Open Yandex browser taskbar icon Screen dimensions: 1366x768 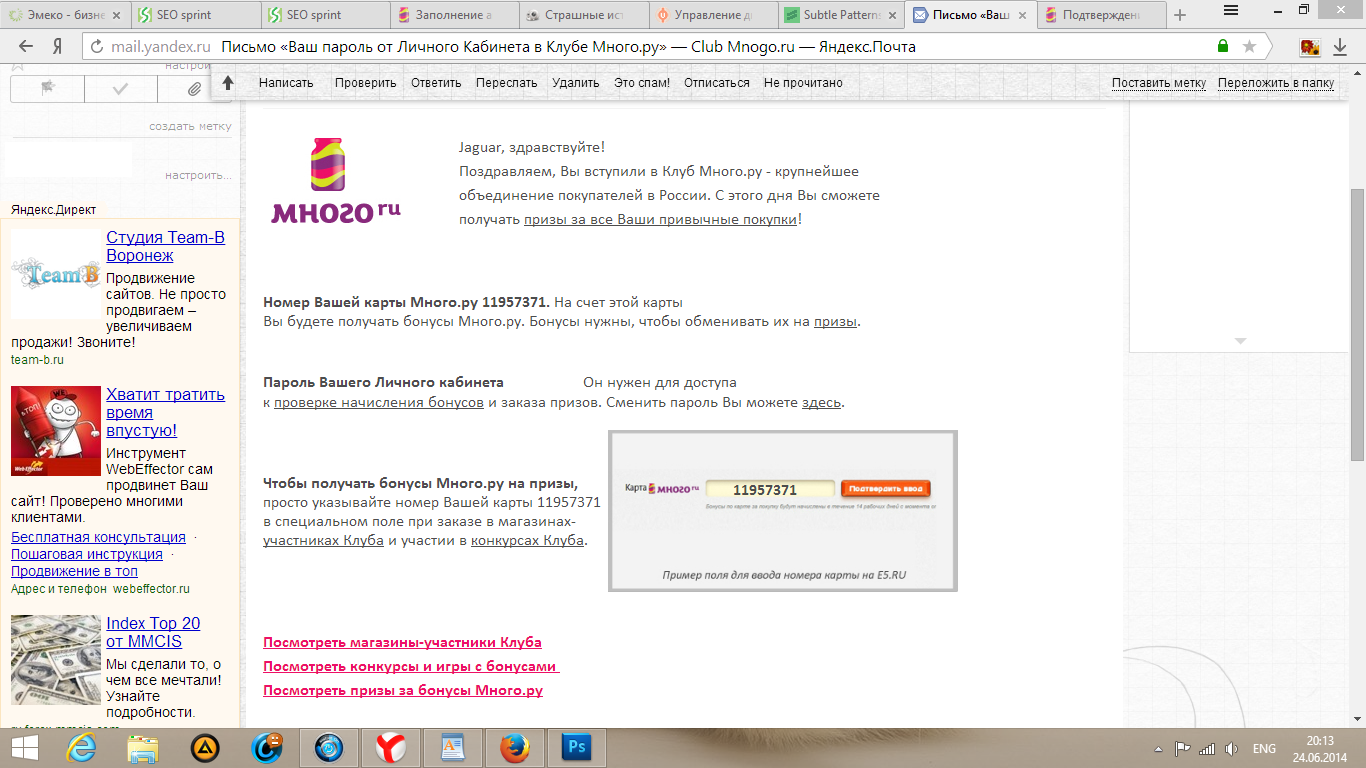(390, 748)
